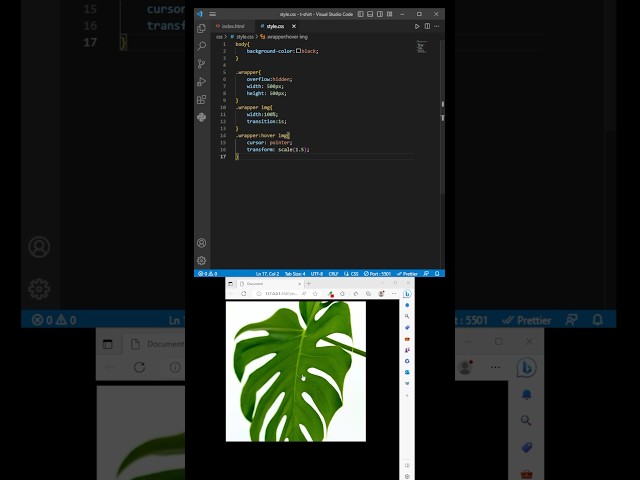Open the Search view in VS Code activity bar
This screenshot has height=480, width=640.
click(201, 46)
